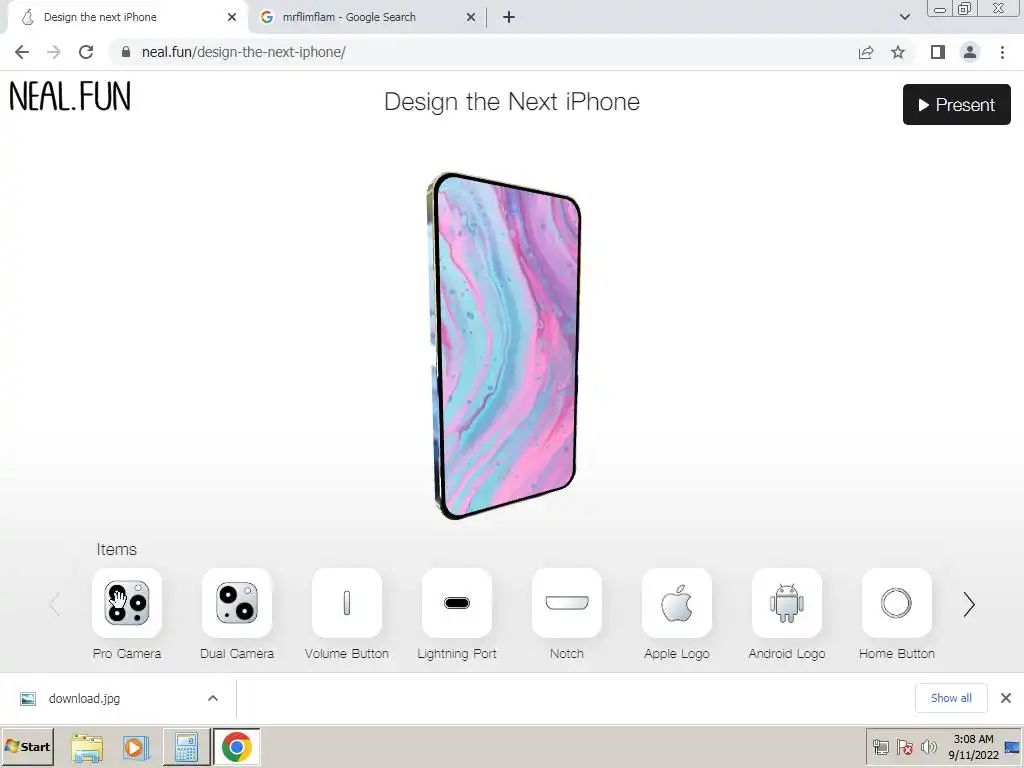Switch to mrflimflam Google Search tab

(x=366, y=17)
